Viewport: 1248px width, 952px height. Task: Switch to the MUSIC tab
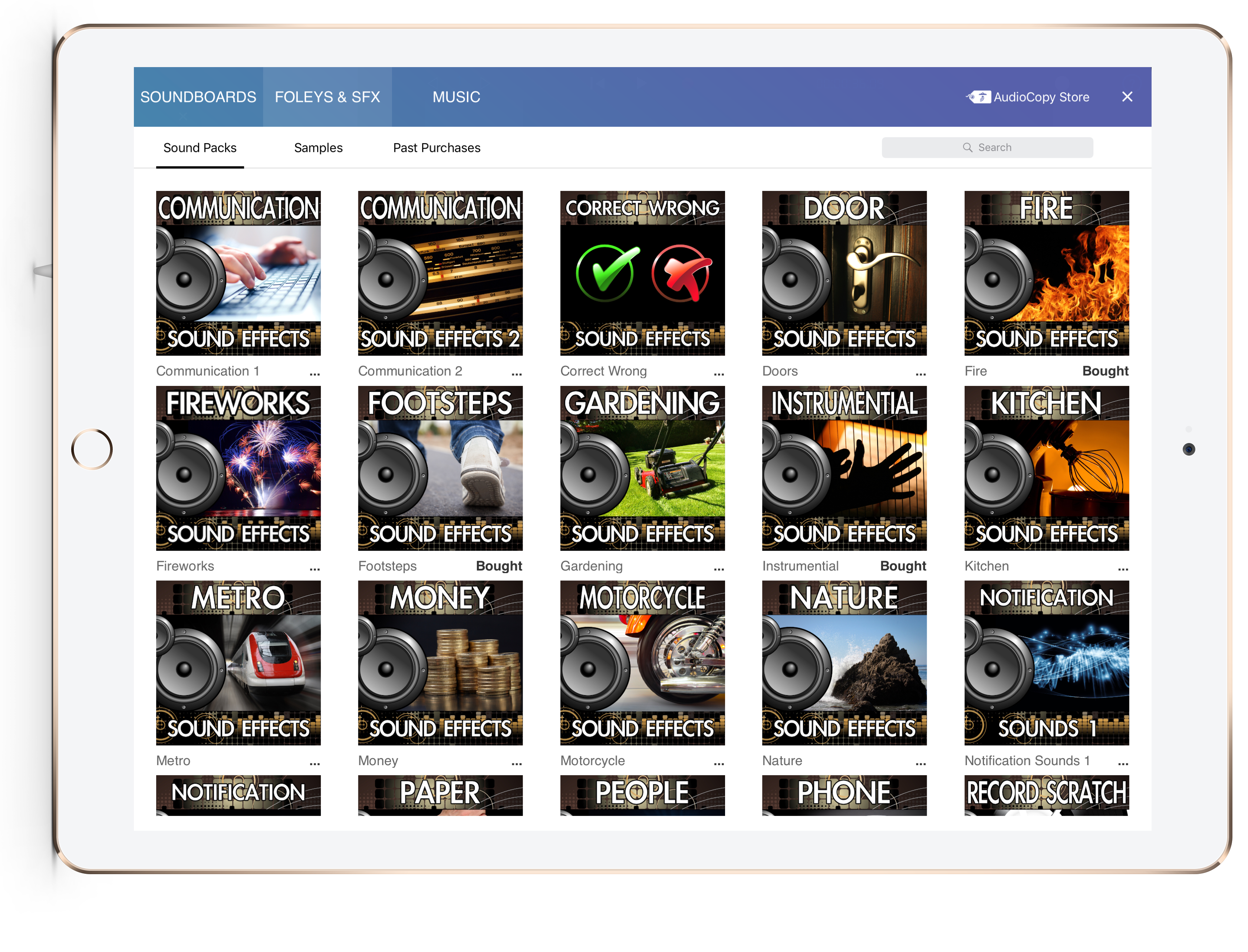[x=456, y=96]
